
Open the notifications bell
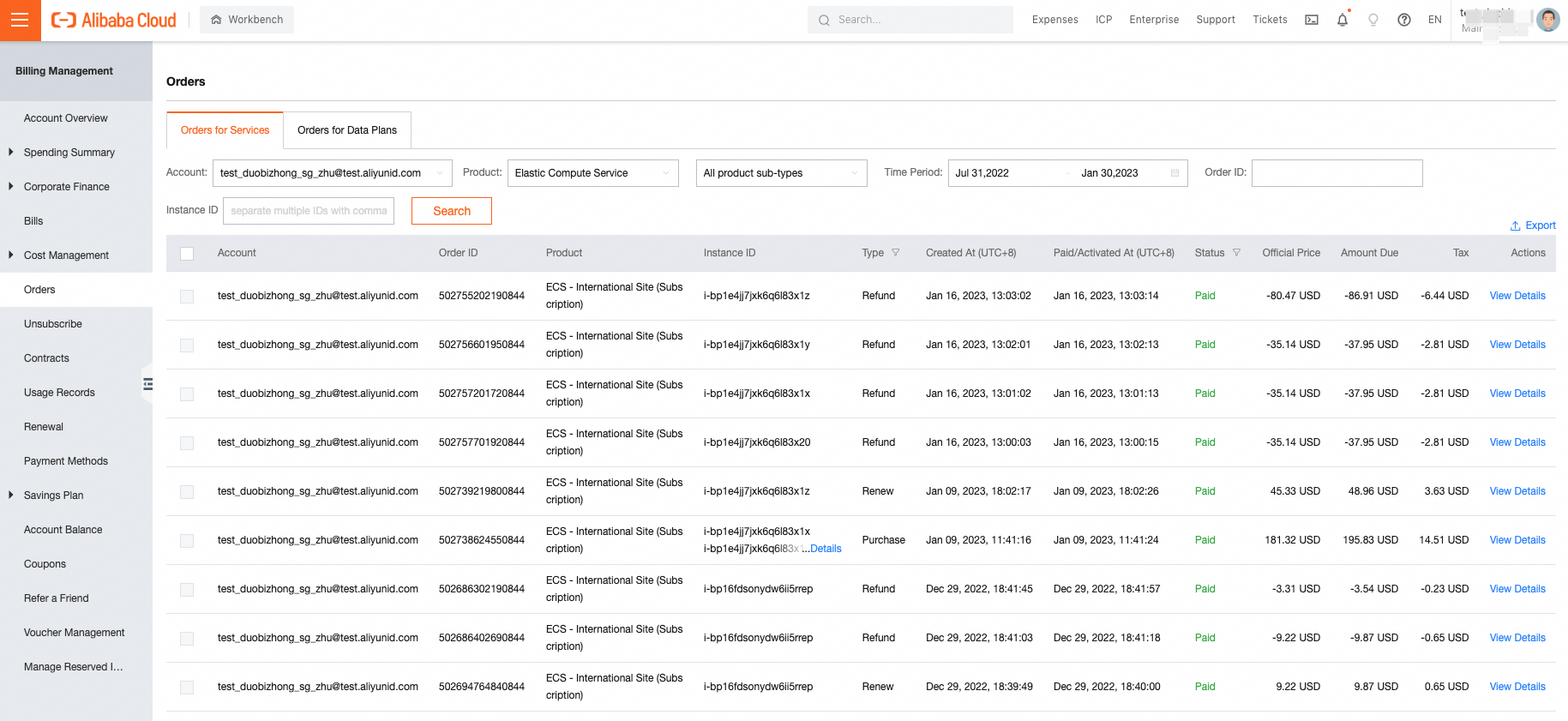pos(1343,20)
